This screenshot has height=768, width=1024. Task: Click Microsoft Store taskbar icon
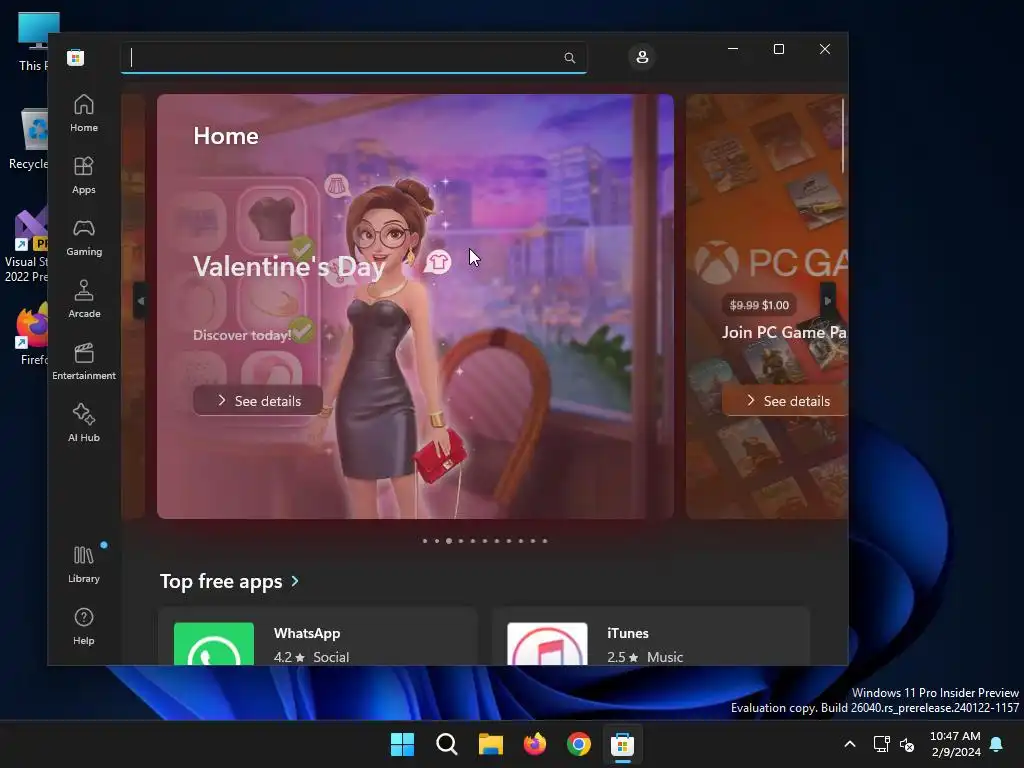click(622, 744)
